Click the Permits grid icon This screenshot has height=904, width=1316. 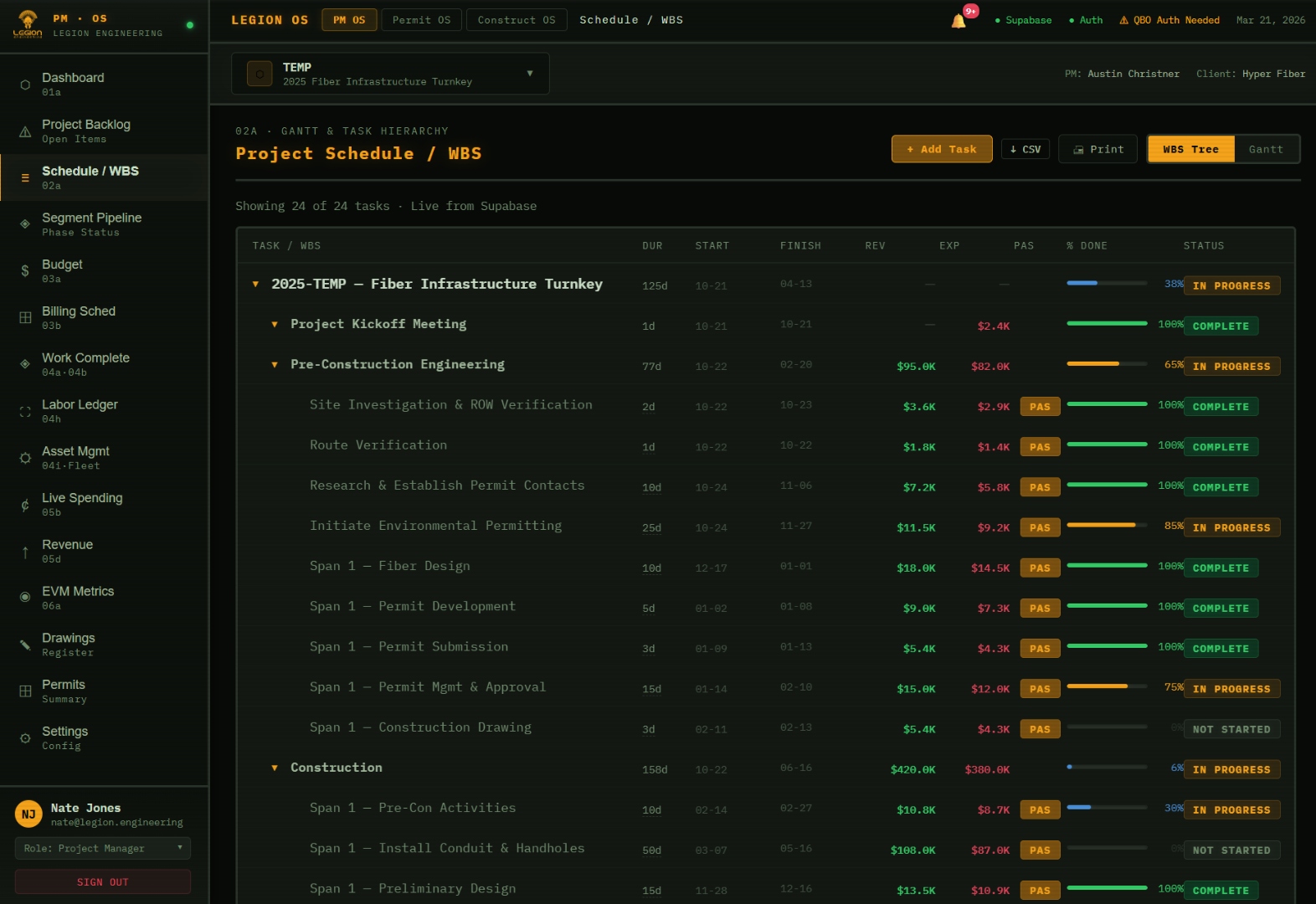[25, 691]
